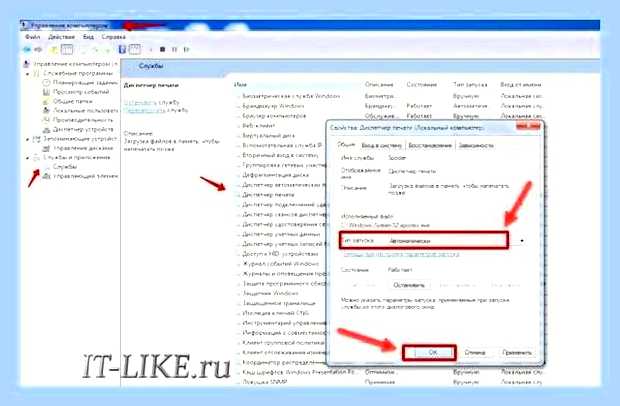This screenshot has width=620, height=406.
Task: Select the Вторичный вход в систему service
Action: tap(280, 155)
